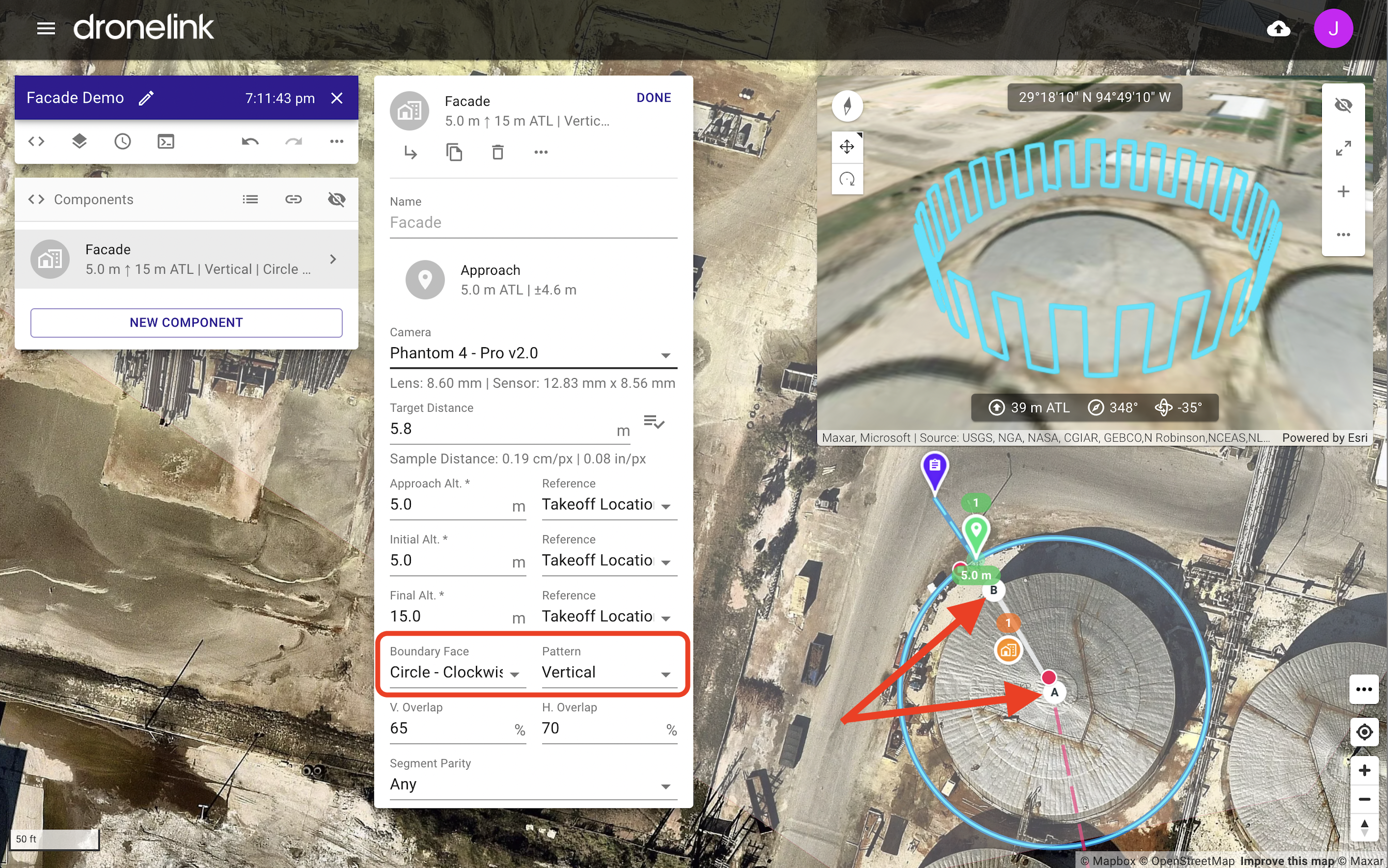Open the hamburger main menu
Image resolution: width=1388 pixels, height=868 pixels.
46,28
